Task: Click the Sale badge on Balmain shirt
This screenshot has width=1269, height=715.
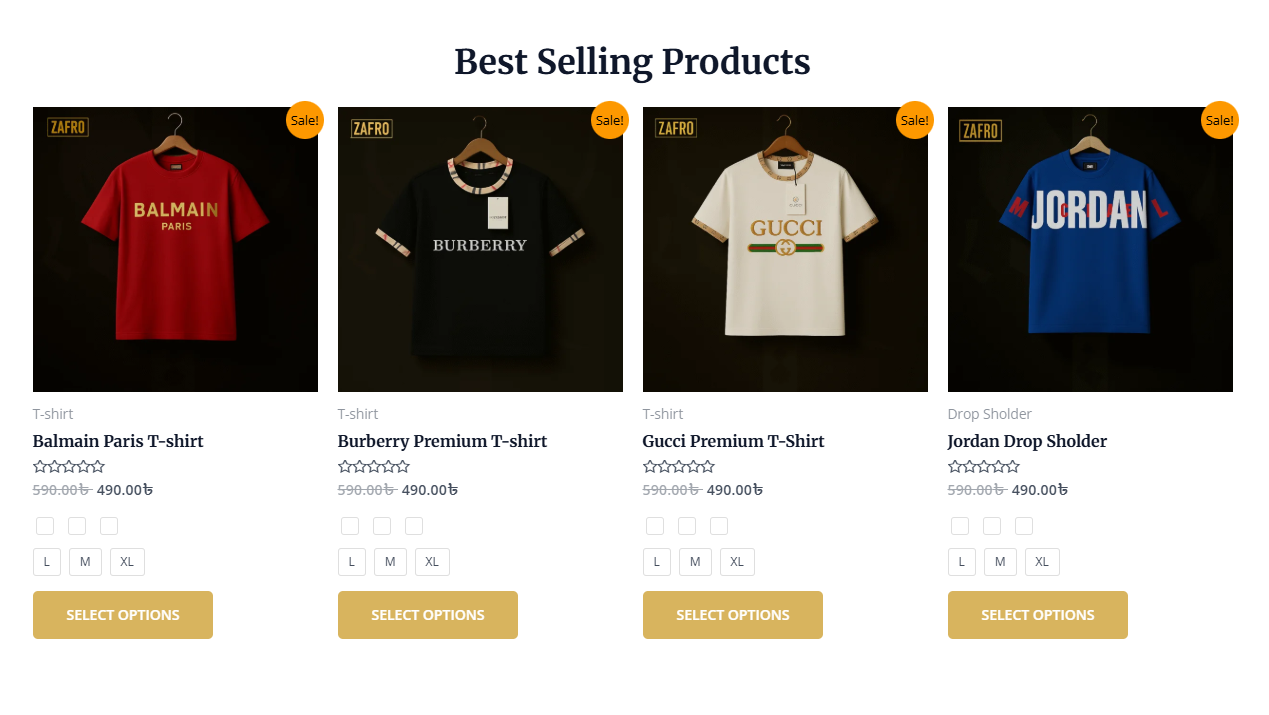Action: coord(304,120)
